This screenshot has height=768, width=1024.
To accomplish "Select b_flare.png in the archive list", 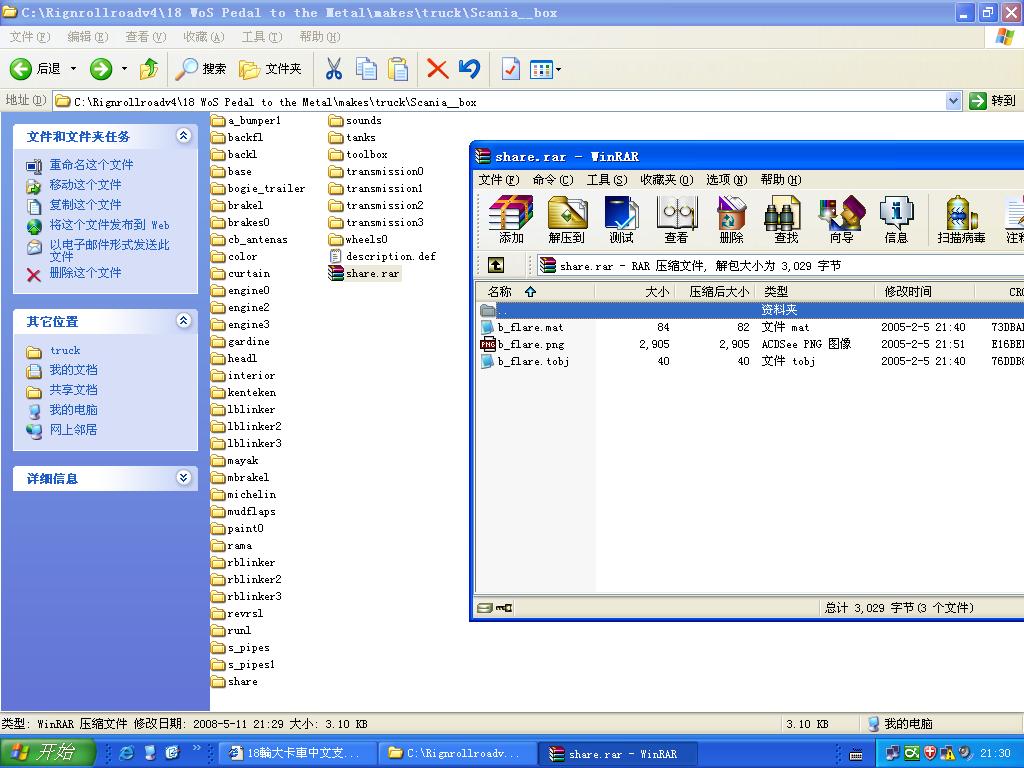I will pos(531,344).
